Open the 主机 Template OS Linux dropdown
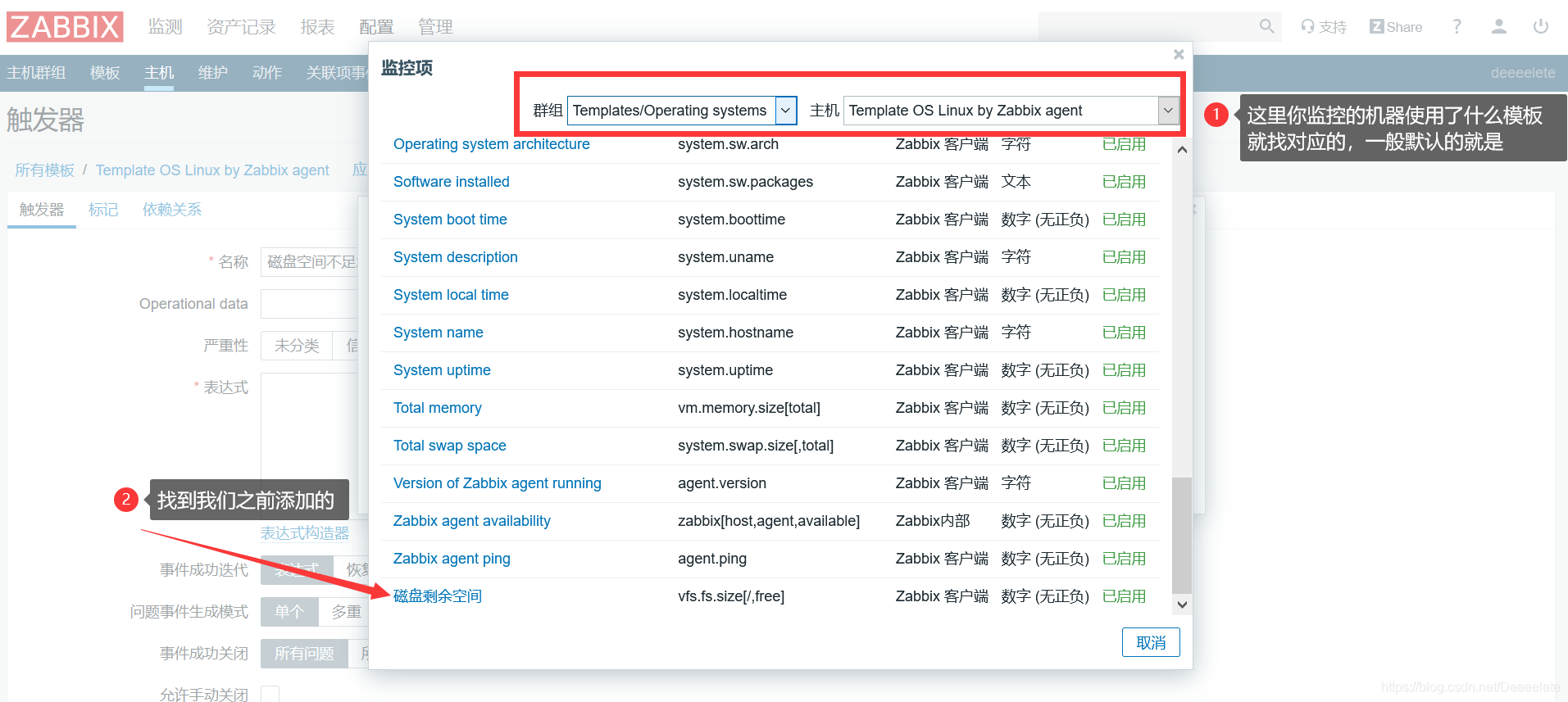Viewport: 1568px width, 702px height. click(1011, 111)
